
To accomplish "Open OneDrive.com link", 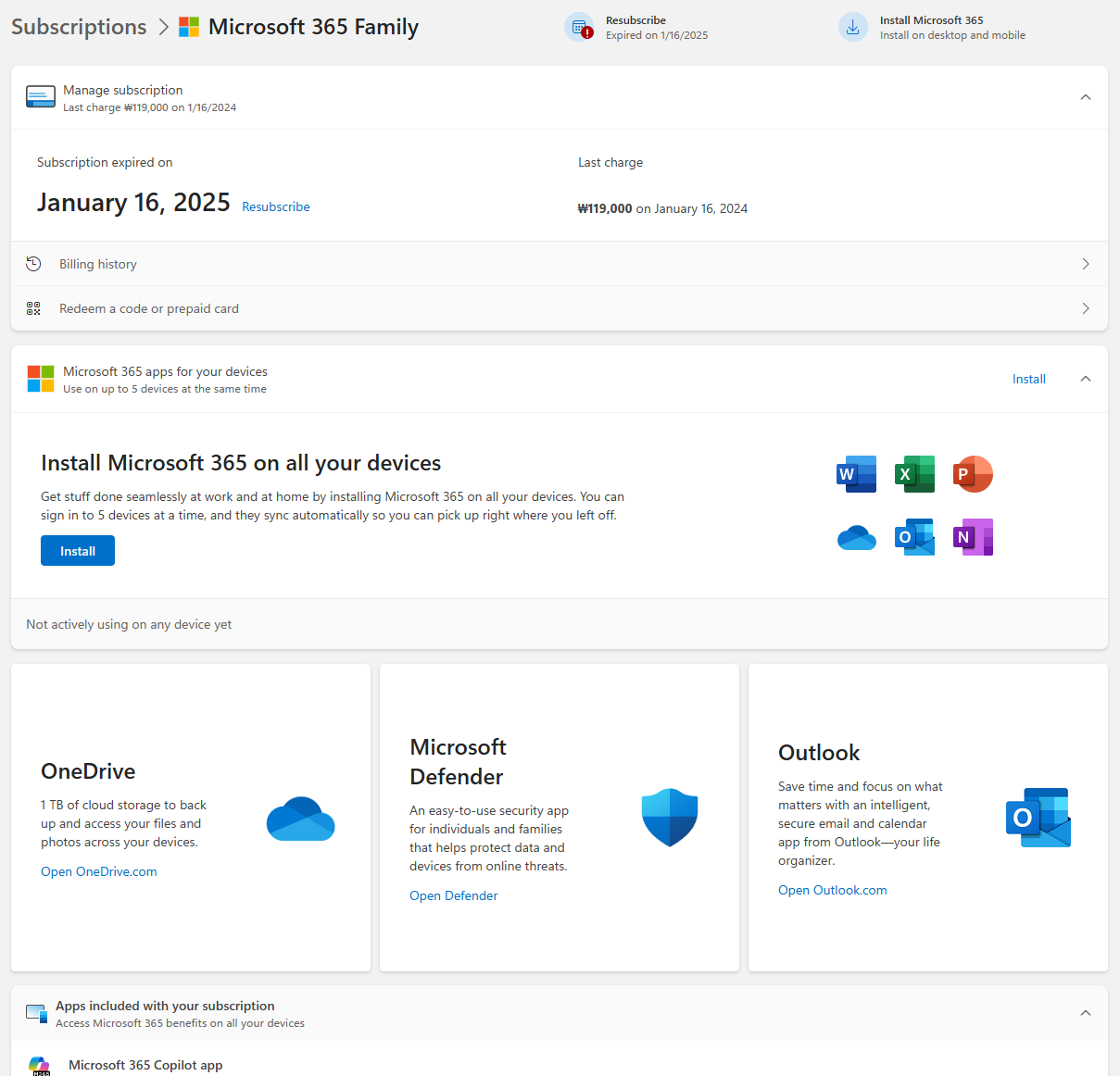I will point(99,871).
